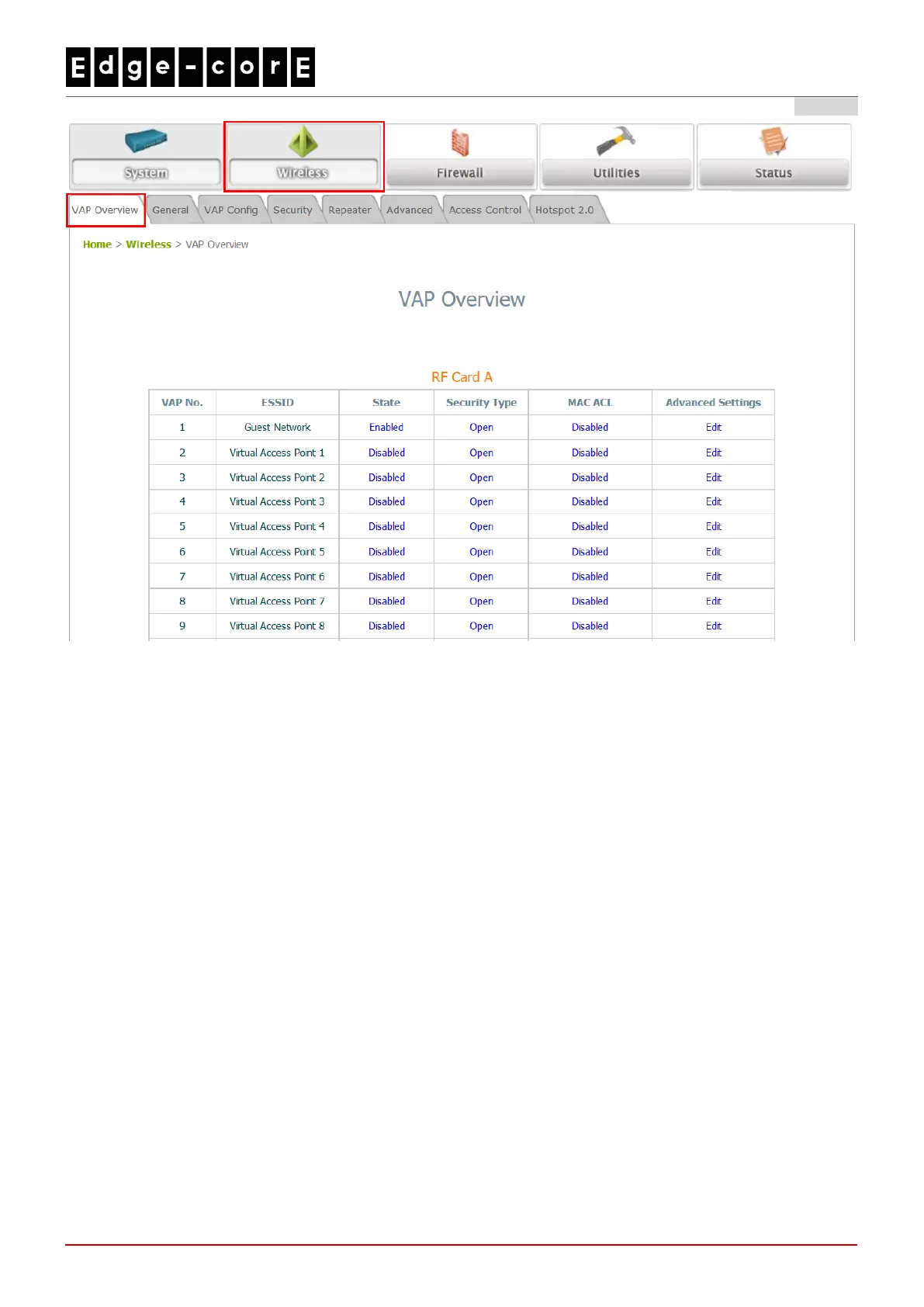Switch to the General tab

coord(170,210)
